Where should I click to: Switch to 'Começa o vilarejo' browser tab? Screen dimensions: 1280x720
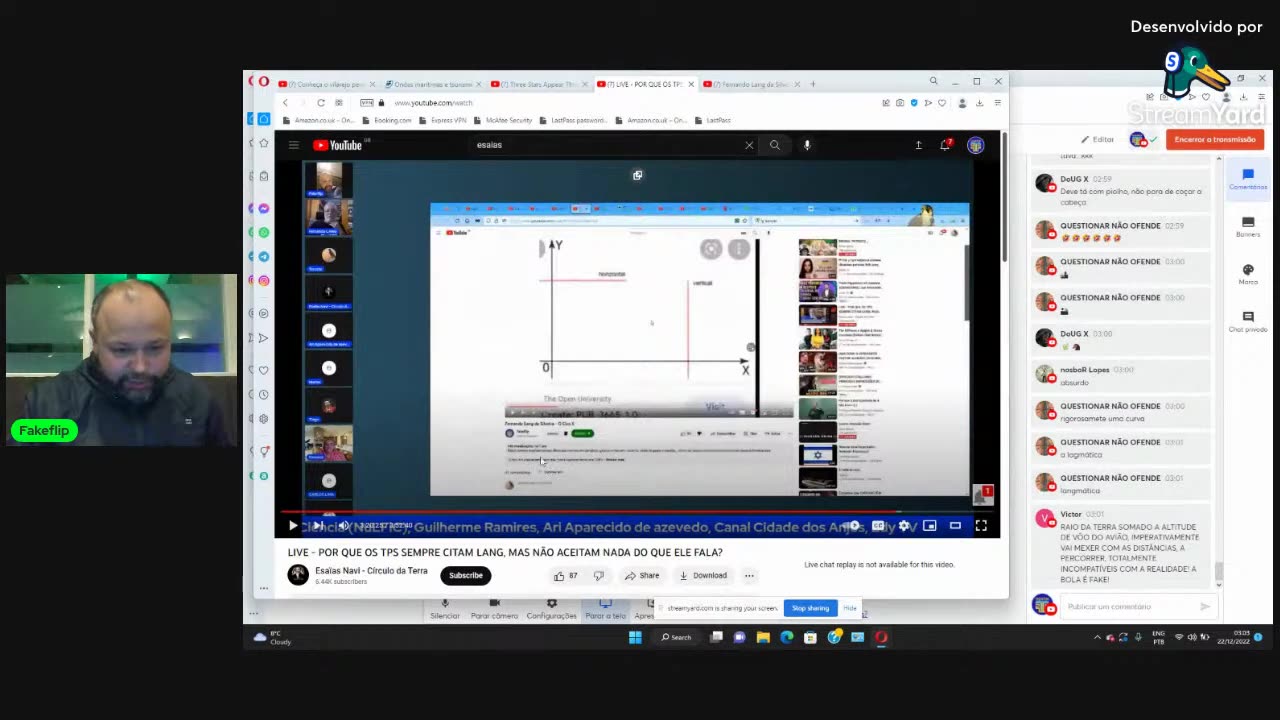point(324,85)
